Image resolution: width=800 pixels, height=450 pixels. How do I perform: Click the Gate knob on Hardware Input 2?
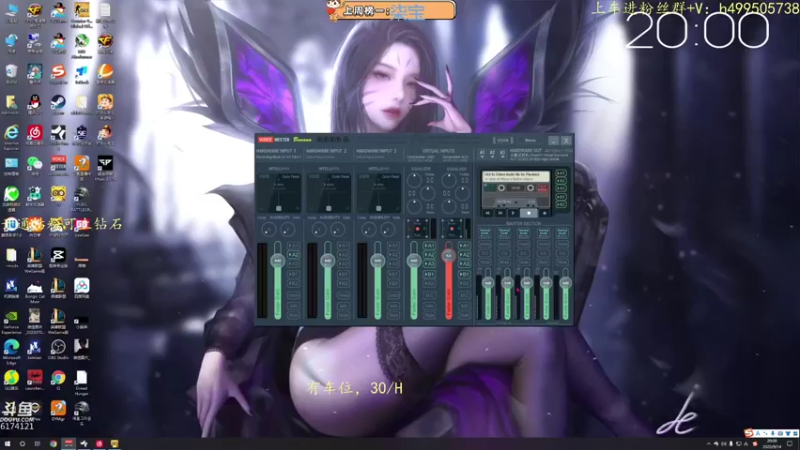click(x=338, y=230)
